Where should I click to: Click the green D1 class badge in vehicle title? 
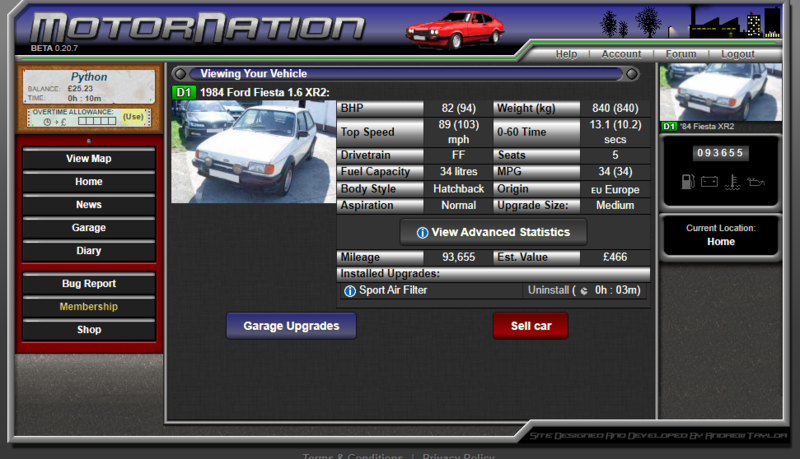coord(184,92)
